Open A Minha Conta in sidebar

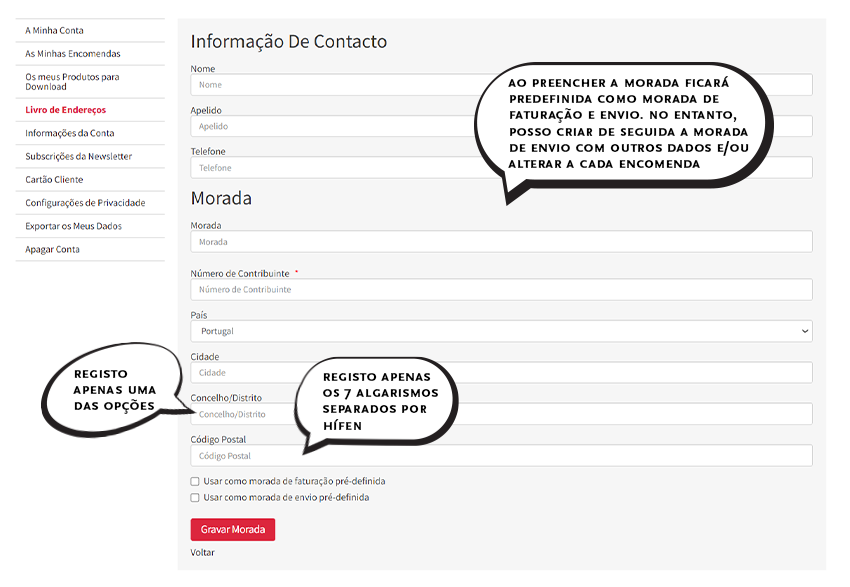[54, 31]
